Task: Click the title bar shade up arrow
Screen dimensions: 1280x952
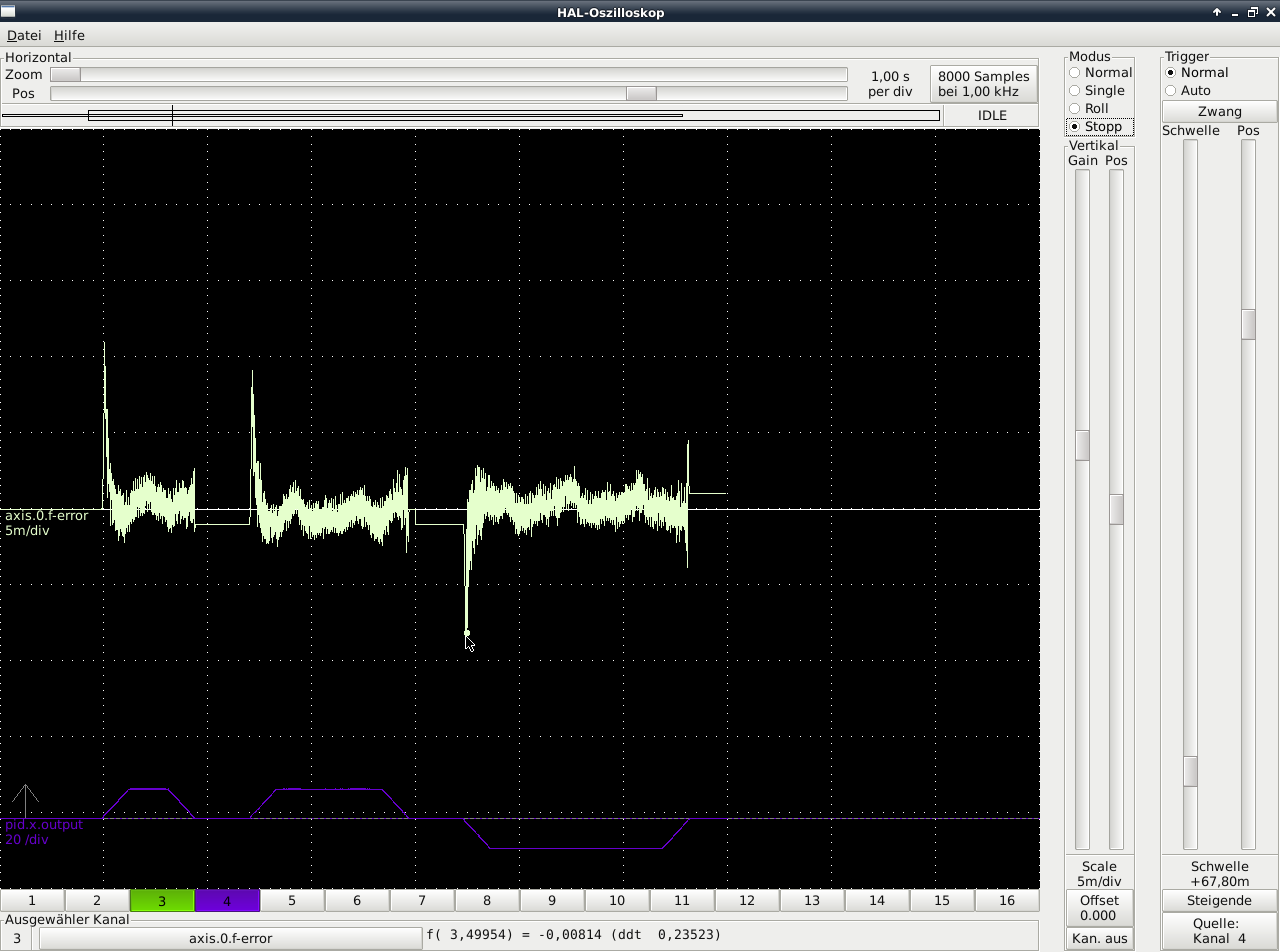Action: coord(1217,12)
